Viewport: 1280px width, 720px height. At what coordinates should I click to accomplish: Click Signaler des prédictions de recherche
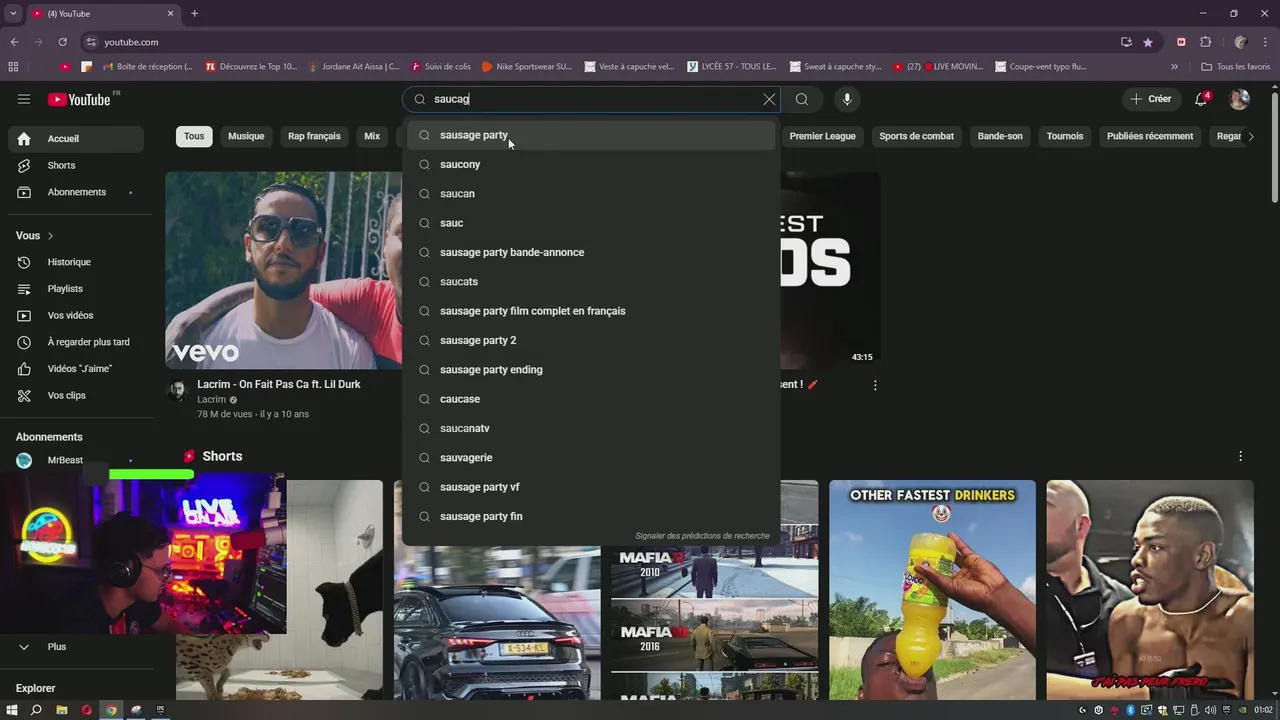click(x=702, y=536)
